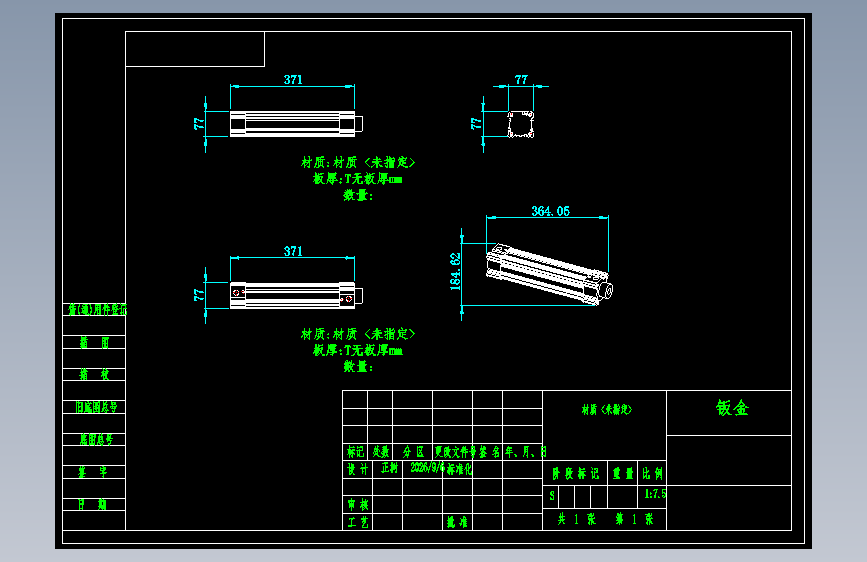Click the 借(通)用件登记 sidebar label
The image size is (867, 562).
coord(97,309)
